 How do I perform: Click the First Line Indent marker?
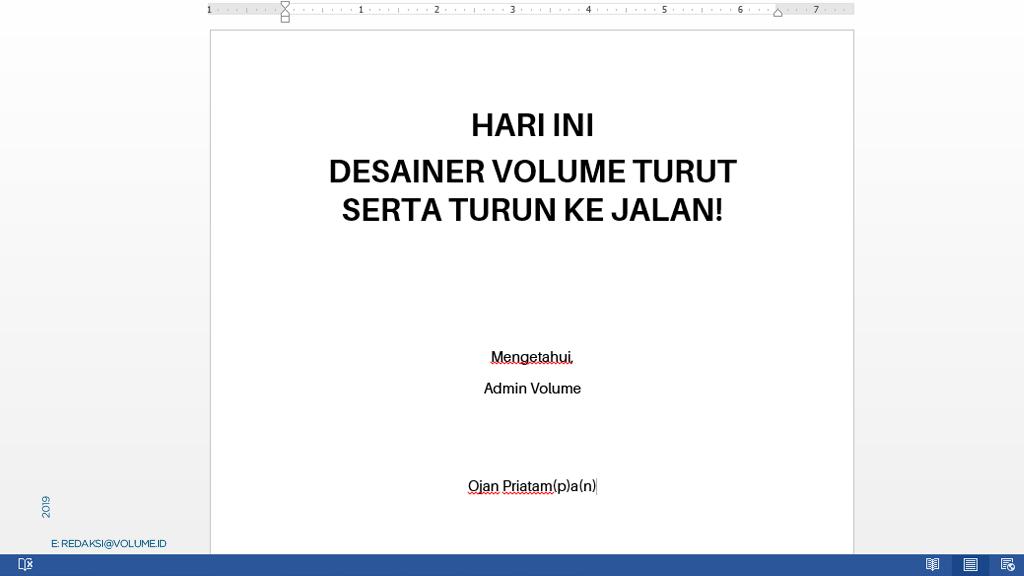(x=285, y=5)
